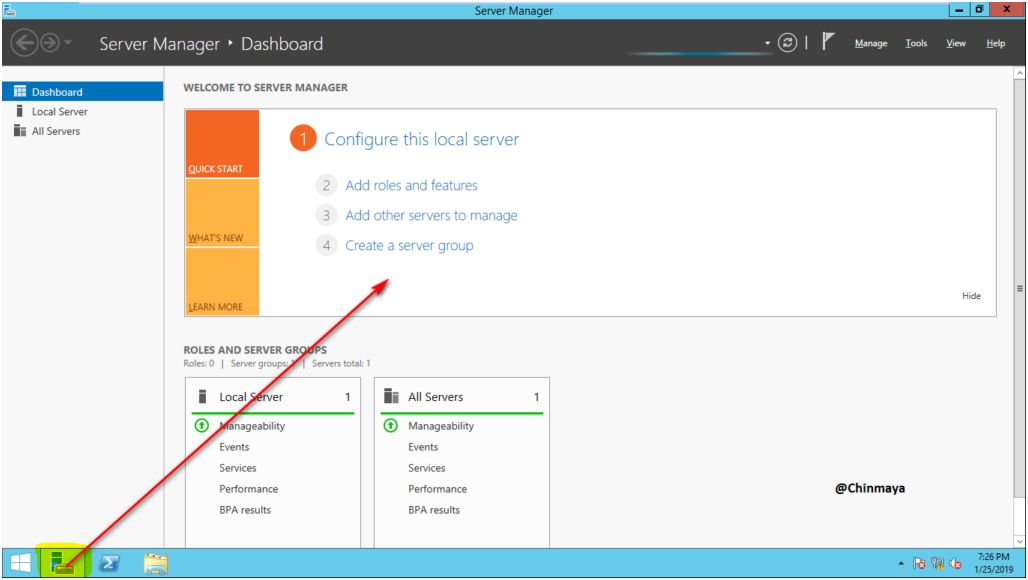Open File Explorer from the taskbar

[x=155, y=563]
